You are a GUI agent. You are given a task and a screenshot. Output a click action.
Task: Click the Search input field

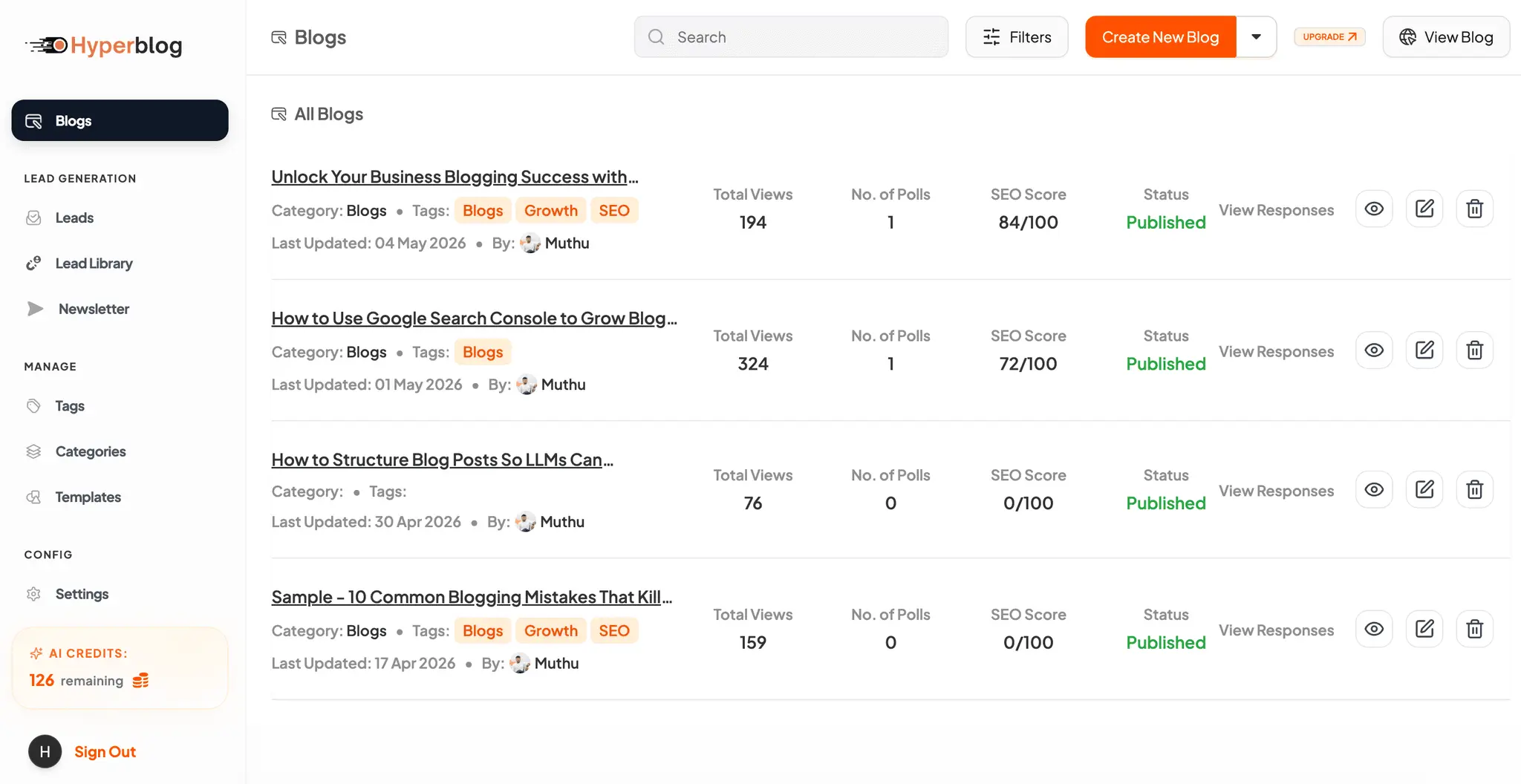[x=791, y=37]
